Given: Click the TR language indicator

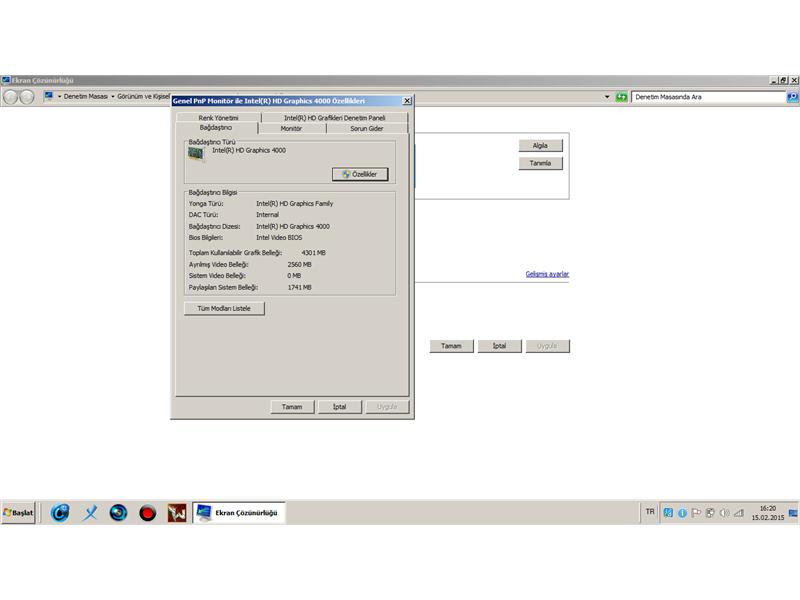Looking at the screenshot, I should click(649, 511).
